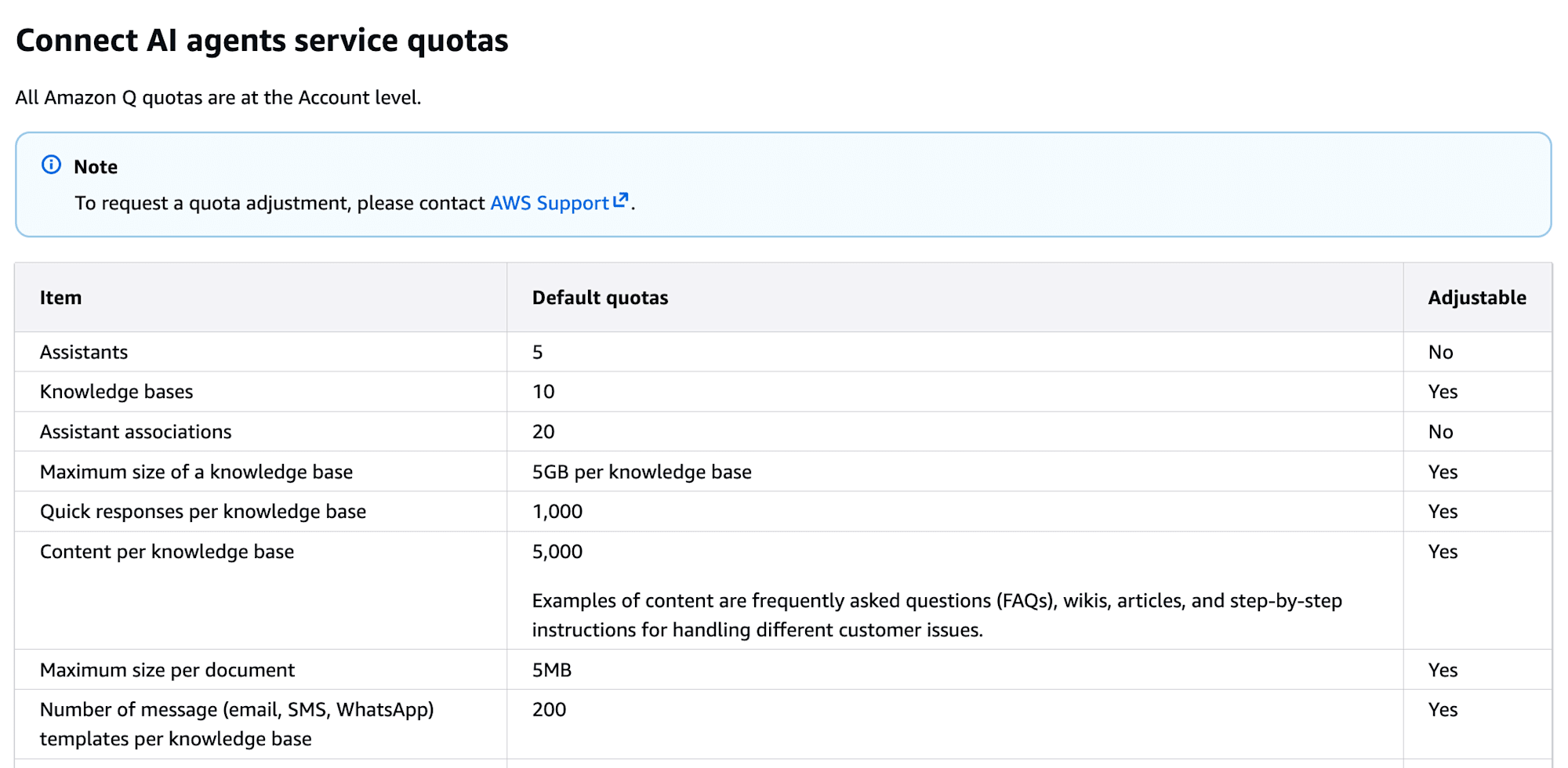Click the "Examples of content" description paragraph
1568x768 pixels.
click(x=936, y=615)
